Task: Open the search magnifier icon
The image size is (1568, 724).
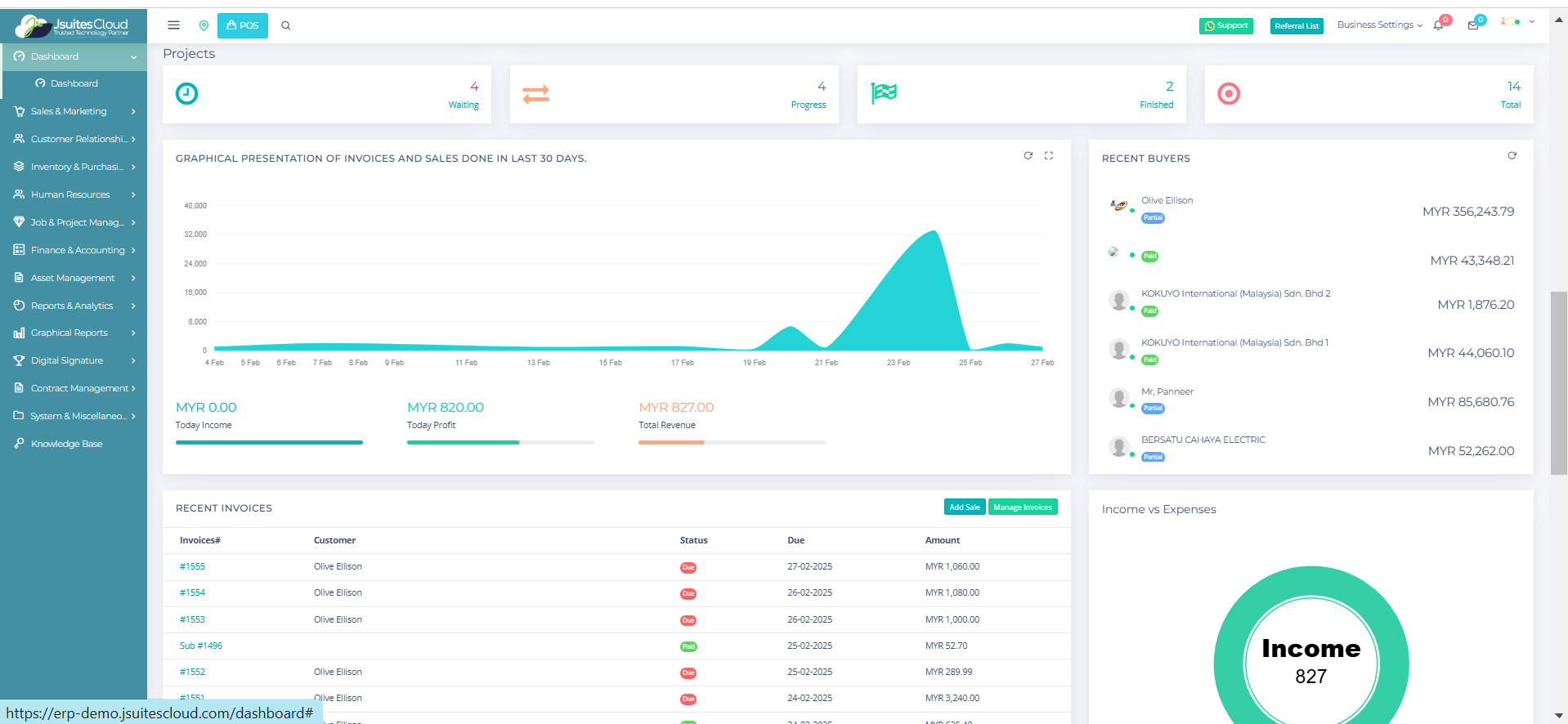Action: click(286, 25)
